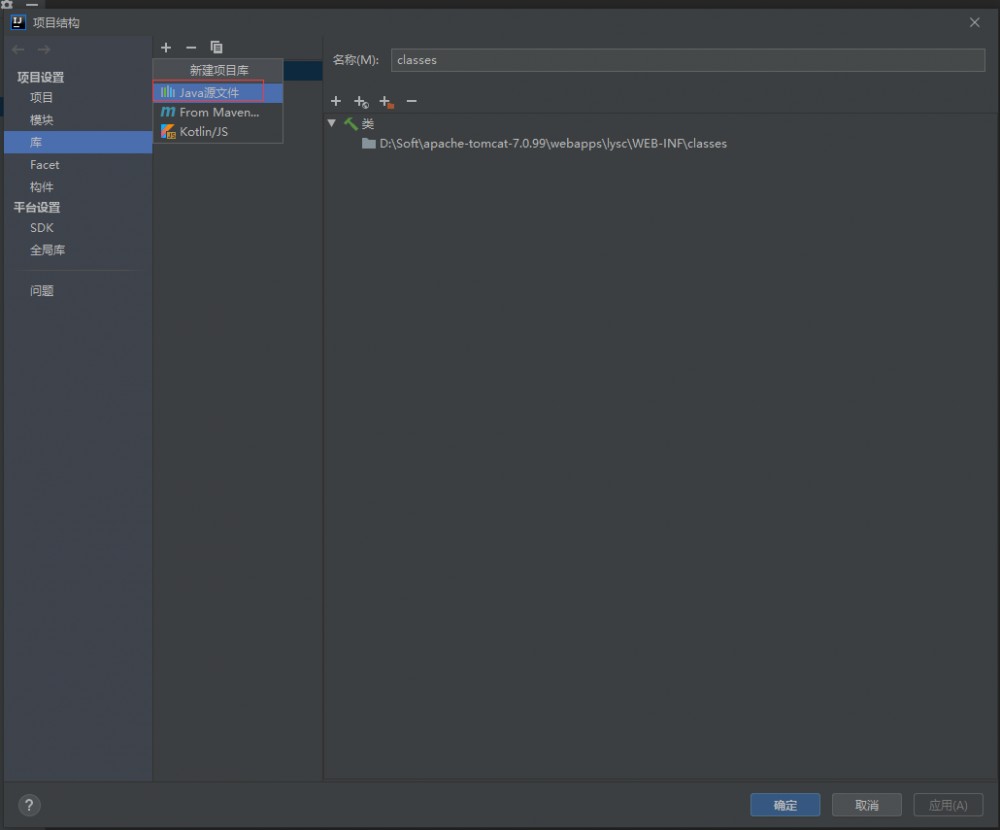The width and height of the screenshot is (1000, 830).
Task: Click the exclude root plus icon
Action: click(386, 101)
